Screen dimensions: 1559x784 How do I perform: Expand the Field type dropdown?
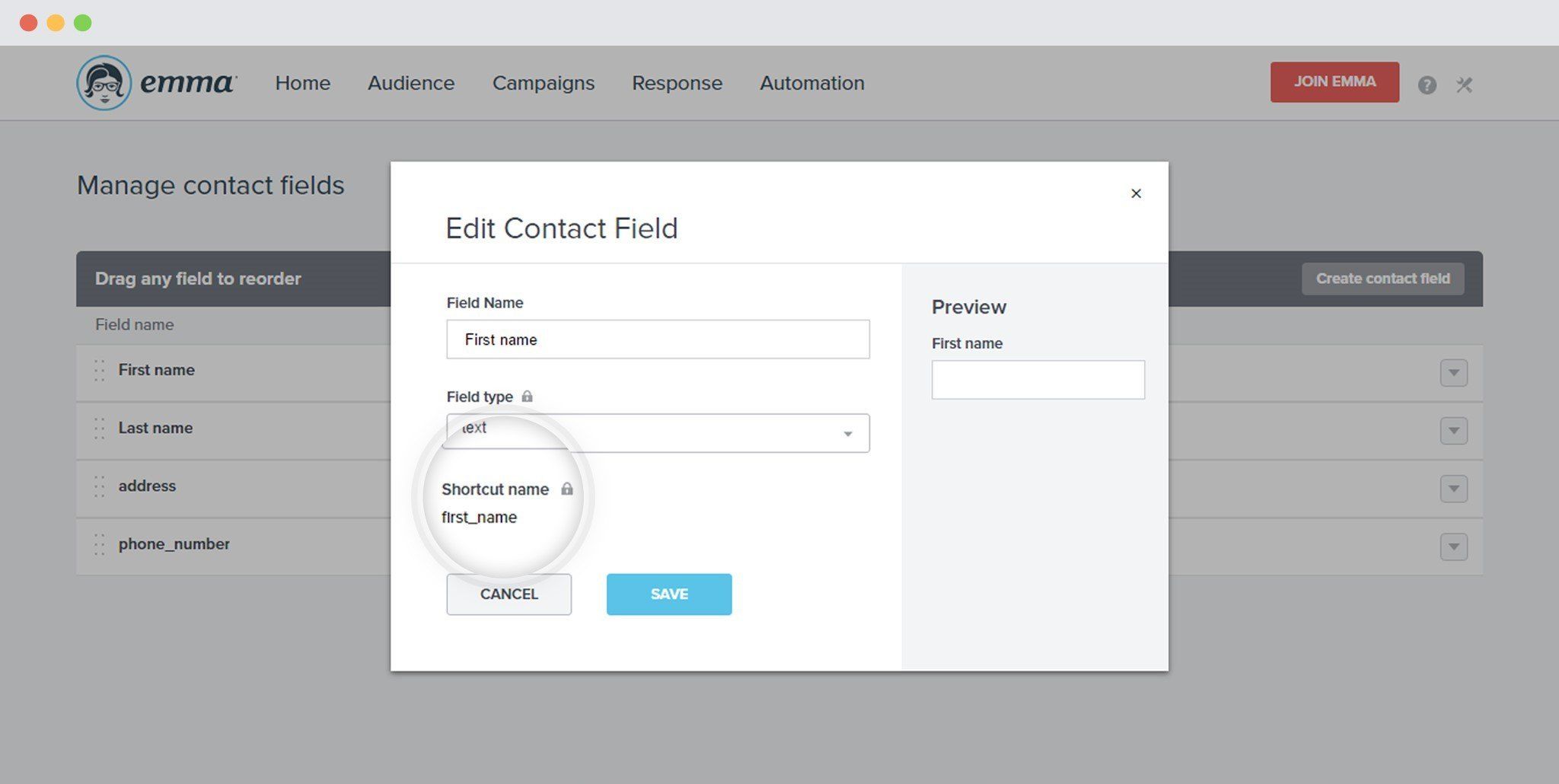[x=847, y=434]
